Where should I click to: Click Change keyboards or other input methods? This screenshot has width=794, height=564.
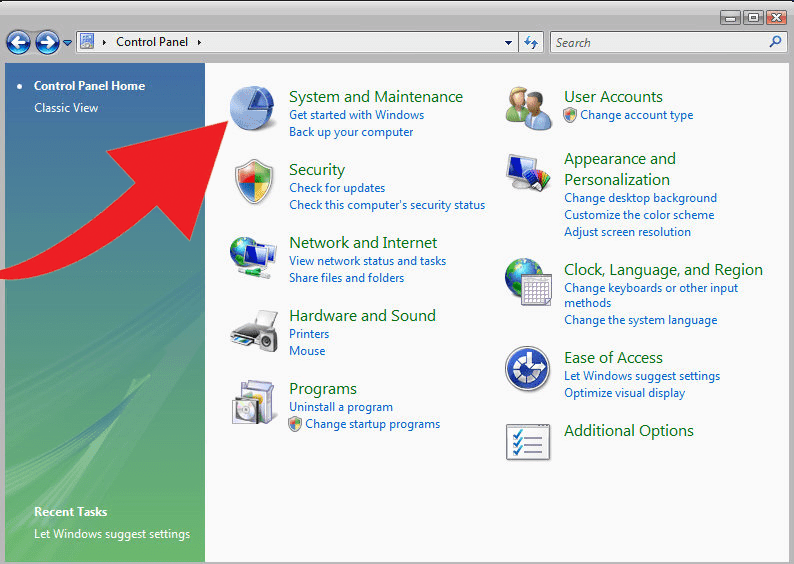pyautogui.click(x=651, y=295)
